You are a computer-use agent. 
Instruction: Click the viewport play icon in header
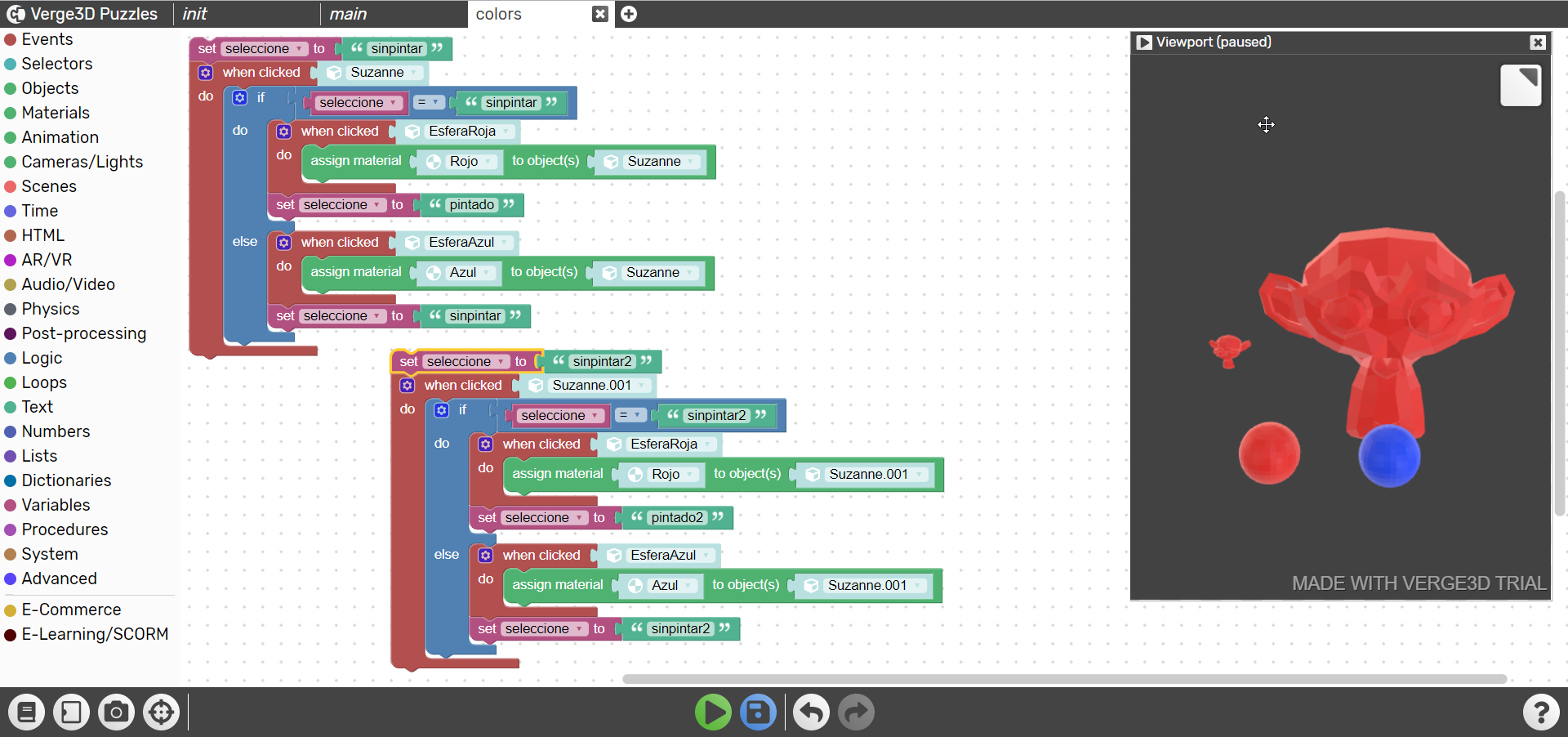click(x=1144, y=42)
